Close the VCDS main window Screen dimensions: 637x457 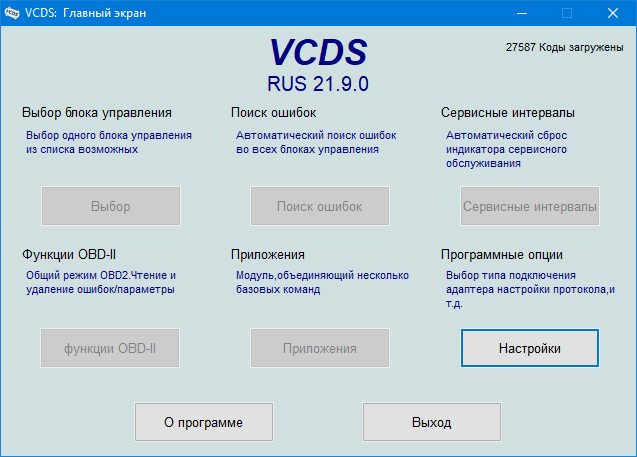tap(613, 13)
